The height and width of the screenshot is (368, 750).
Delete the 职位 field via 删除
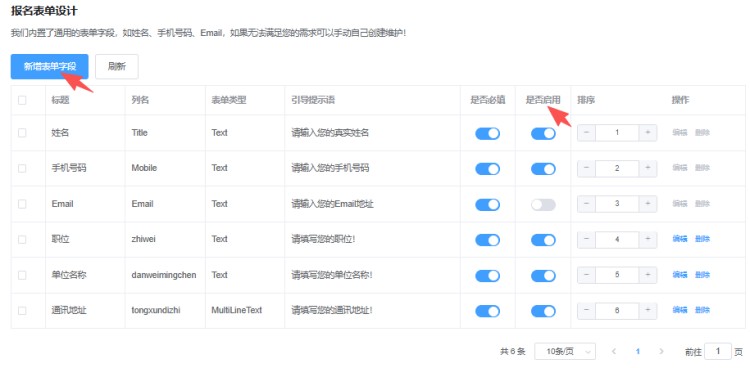click(x=702, y=239)
